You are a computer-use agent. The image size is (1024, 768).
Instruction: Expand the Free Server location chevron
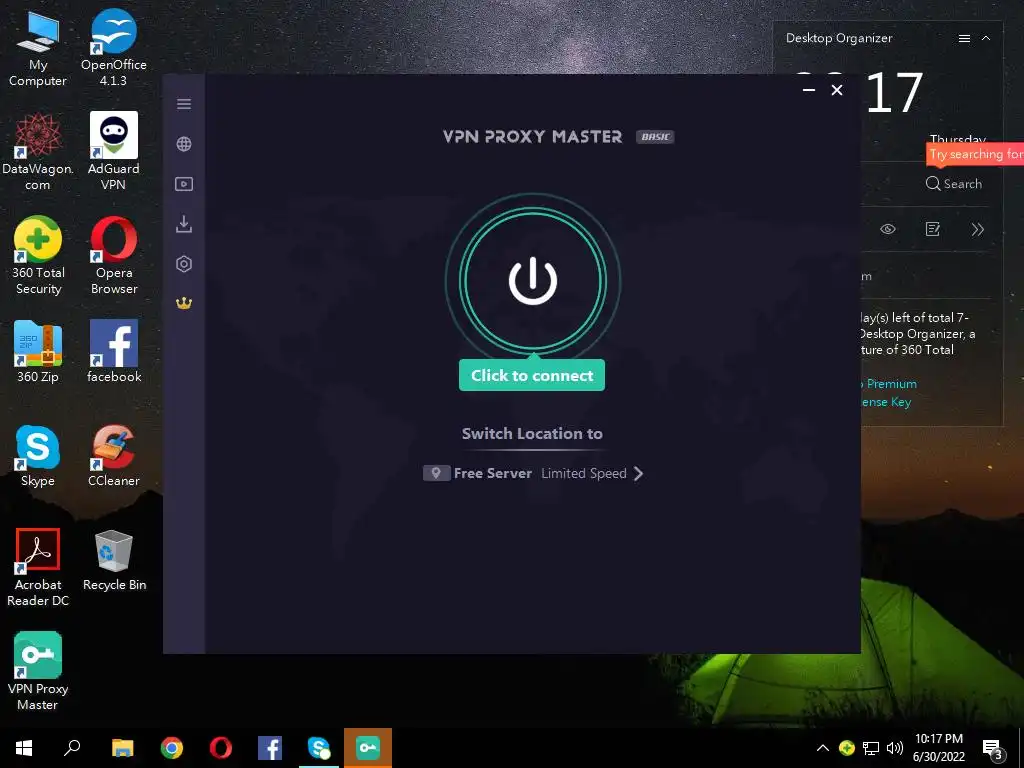point(639,473)
